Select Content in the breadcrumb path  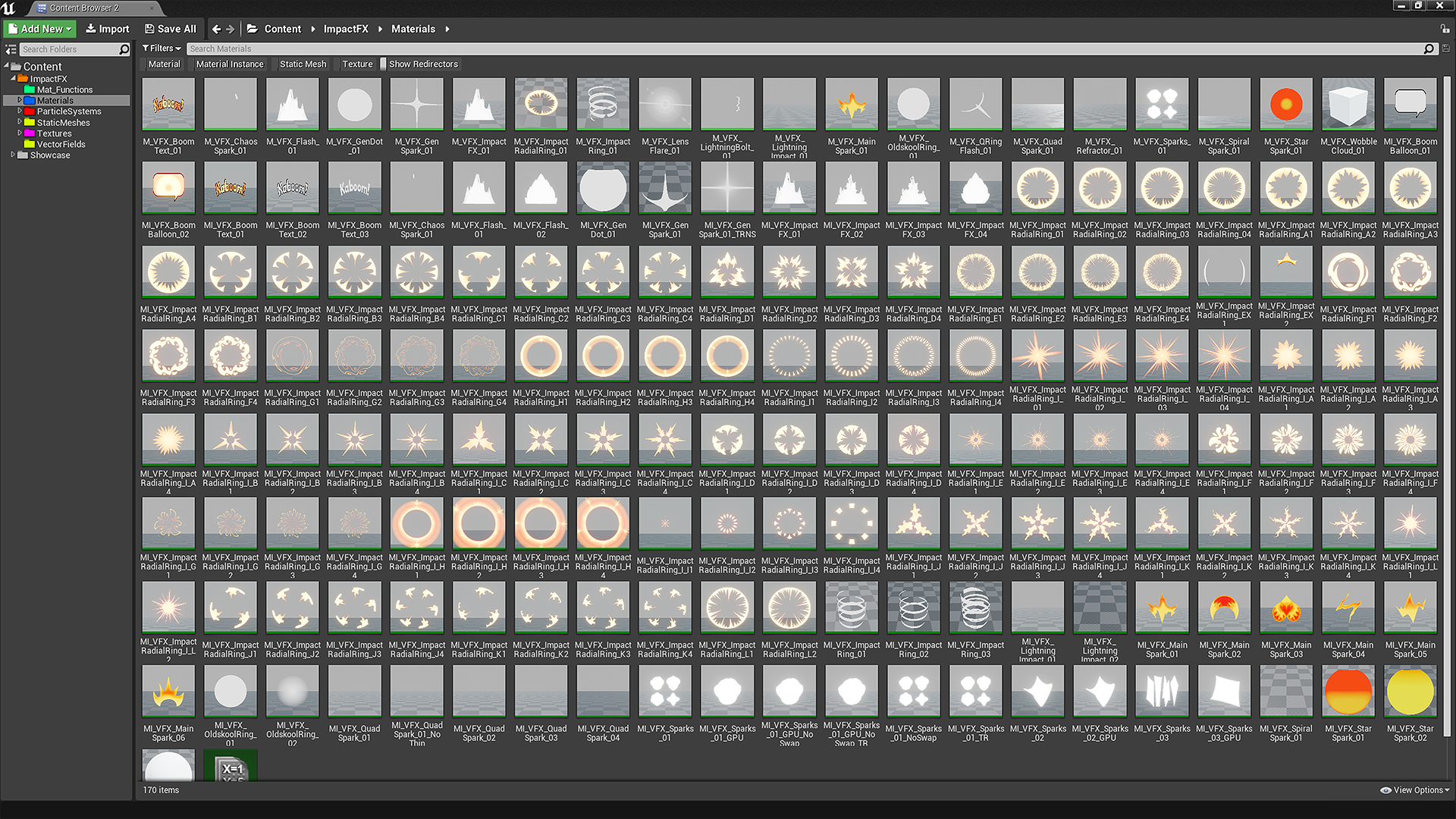[x=282, y=29]
